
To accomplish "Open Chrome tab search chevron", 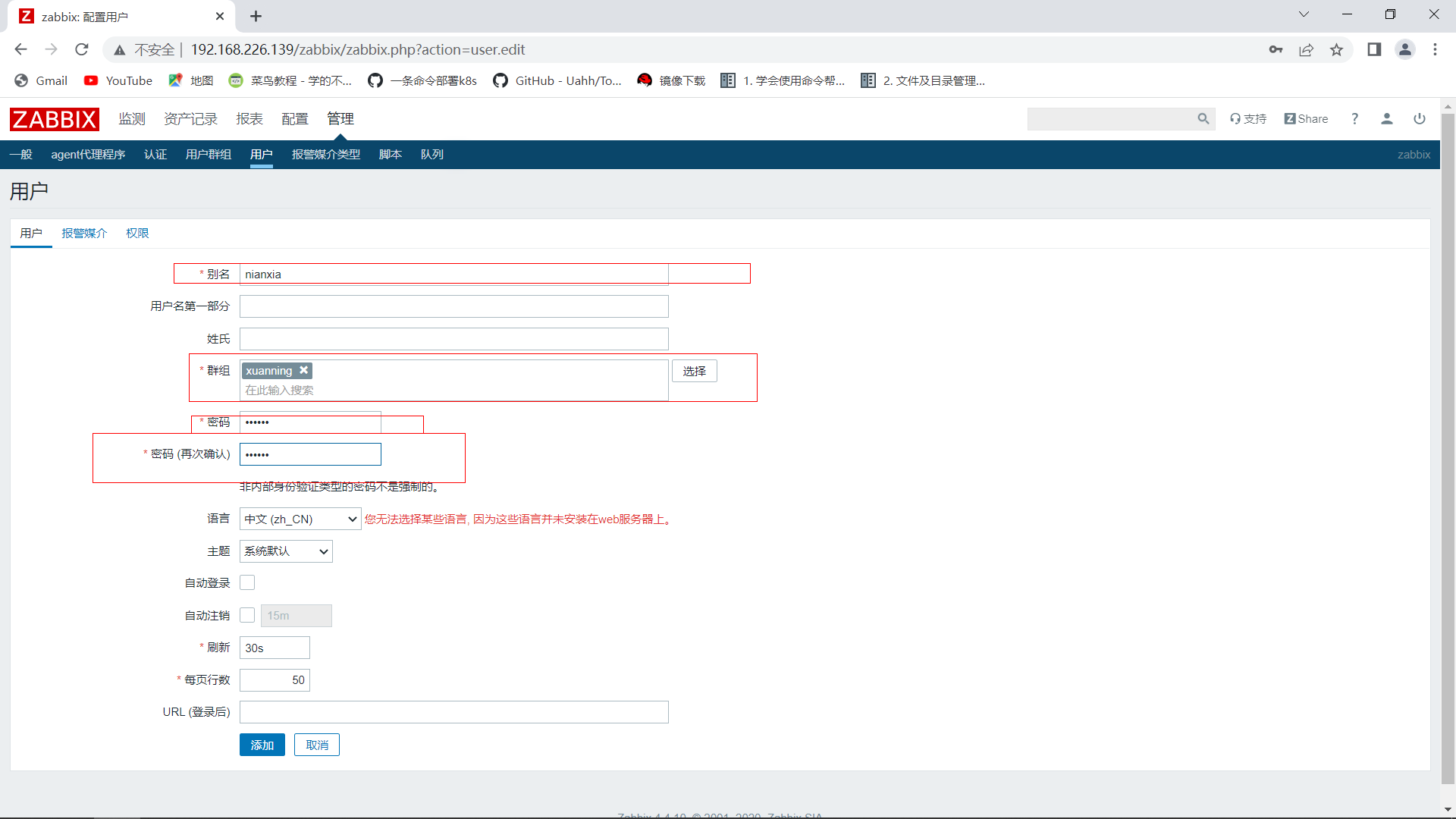I will tap(1304, 14).
